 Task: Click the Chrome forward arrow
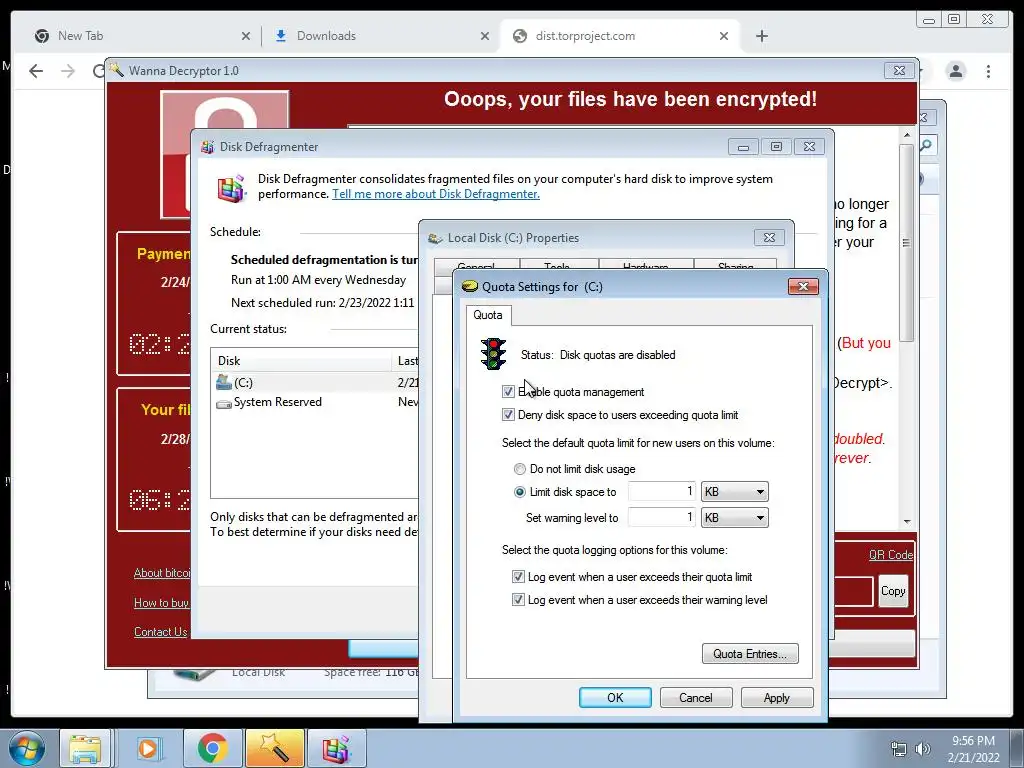(68, 71)
